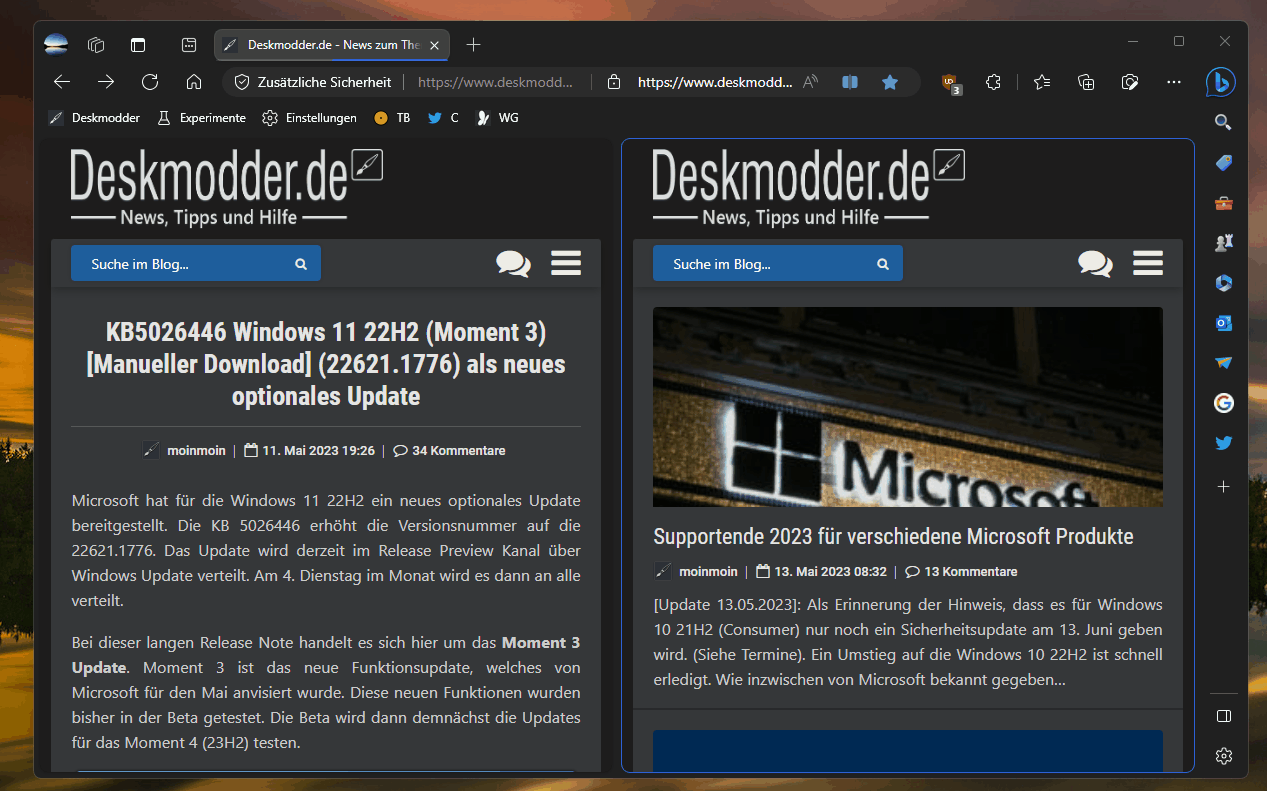1267x791 pixels.
Task: Select the Deskmodder.de News tab
Action: (x=332, y=44)
